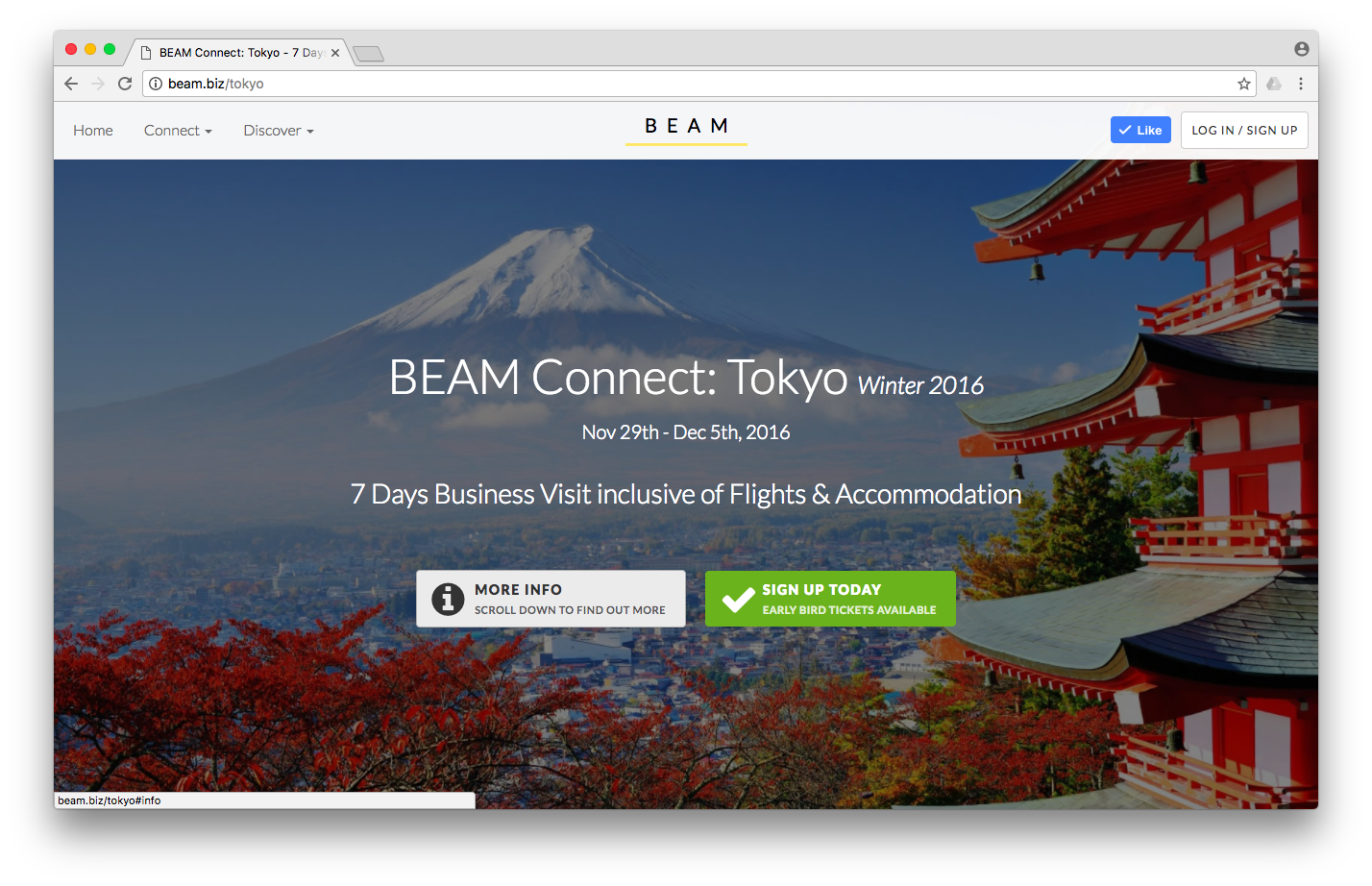This screenshot has height=886, width=1372.
Task: Click the cloud extension icon in the toolbar
Action: pos(1274,84)
